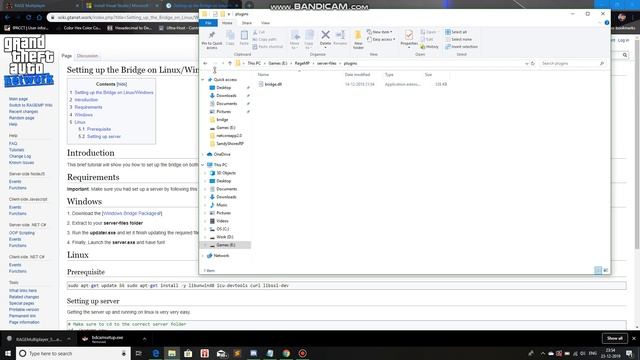Select SandyShoresRP folder in Quick access
This screenshot has width=640, height=360.
tap(230, 144)
